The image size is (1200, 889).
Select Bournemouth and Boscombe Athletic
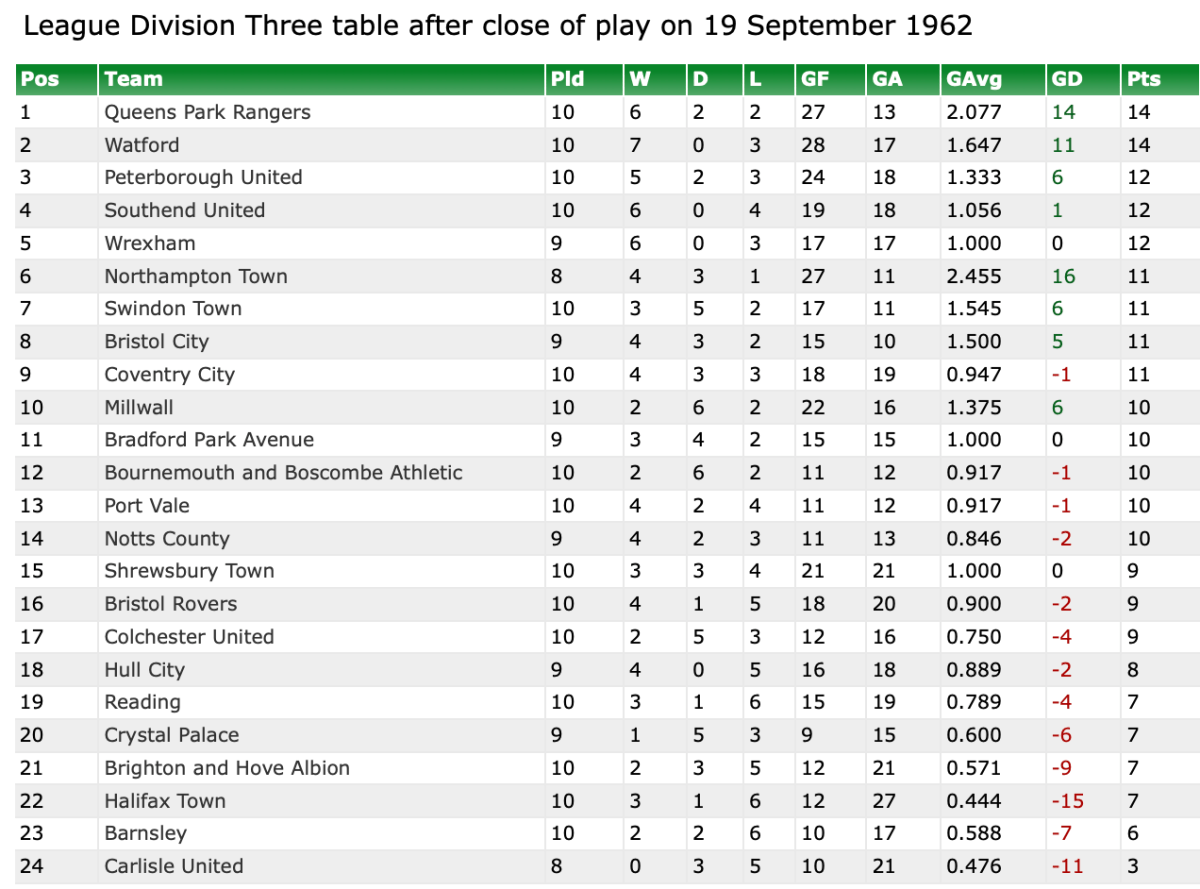pos(283,472)
